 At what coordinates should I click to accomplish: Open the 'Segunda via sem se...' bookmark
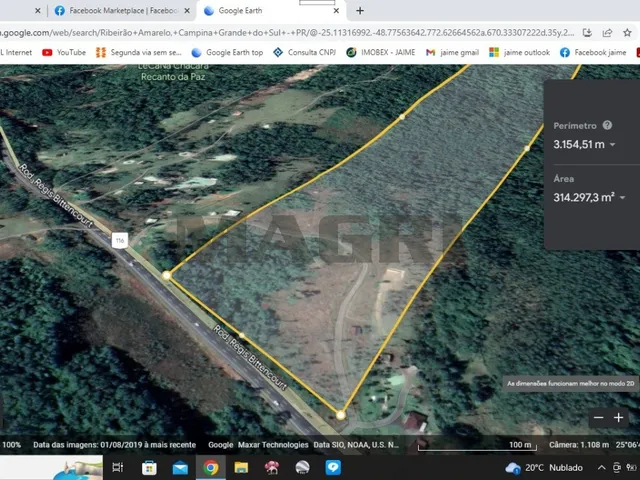tap(138, 52)
